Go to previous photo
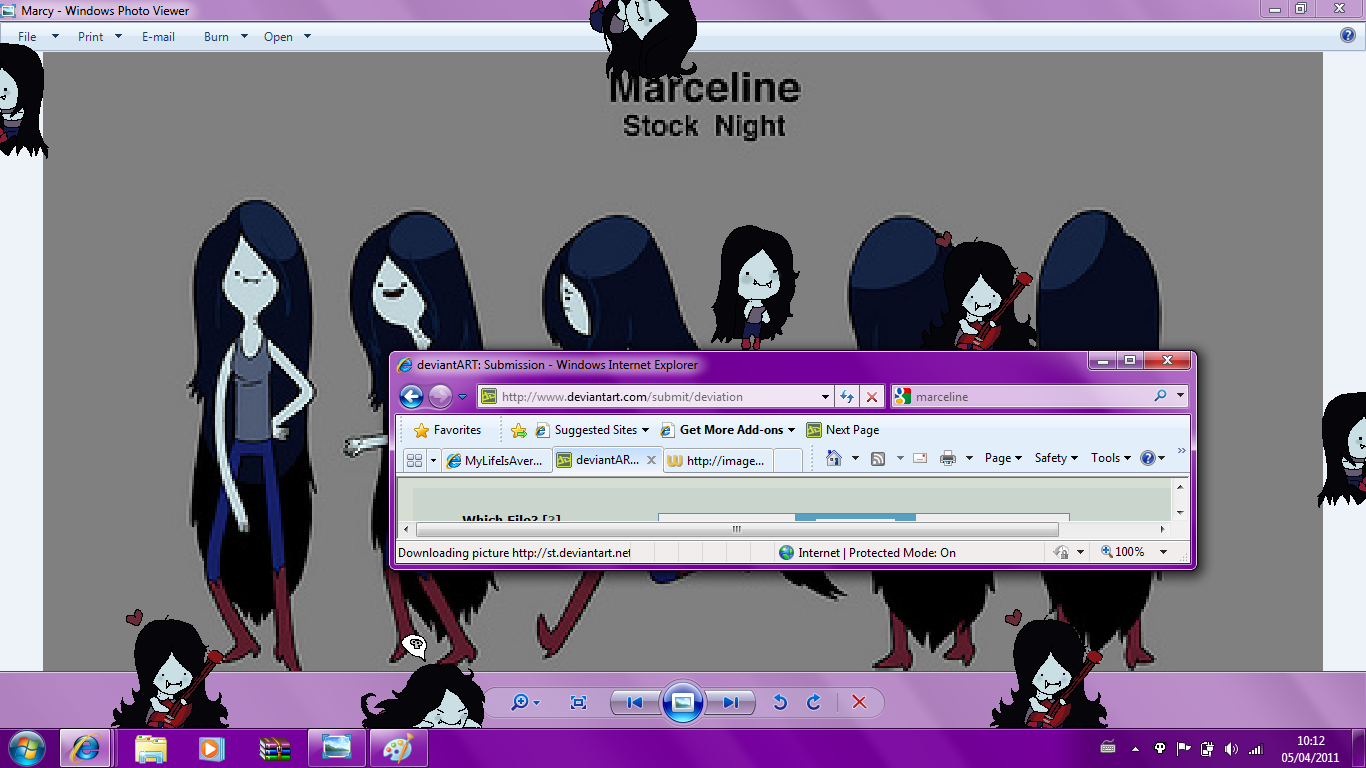Screen dimensions: 1366x768 635,703
